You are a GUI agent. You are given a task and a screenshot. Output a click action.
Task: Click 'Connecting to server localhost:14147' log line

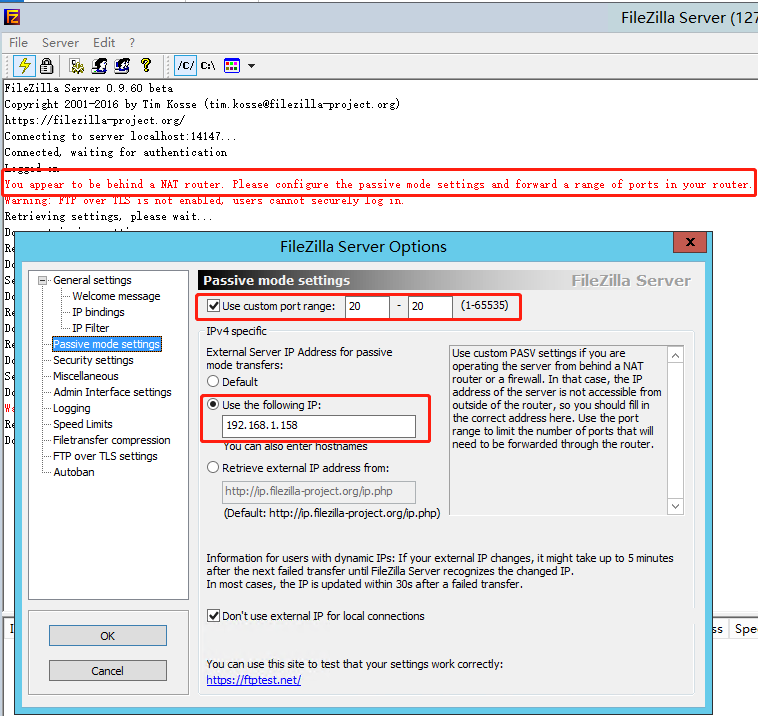(x=120, y=136)
